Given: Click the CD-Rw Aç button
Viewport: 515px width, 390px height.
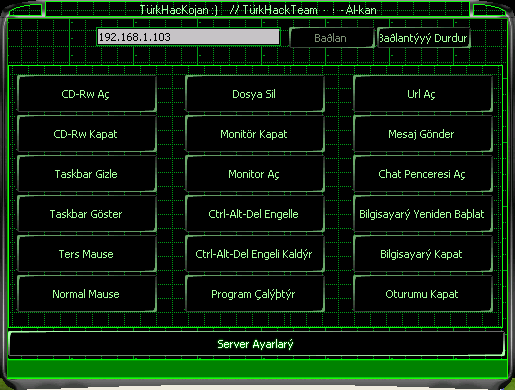Looking at the screenshot, I should tap(87, 94).
